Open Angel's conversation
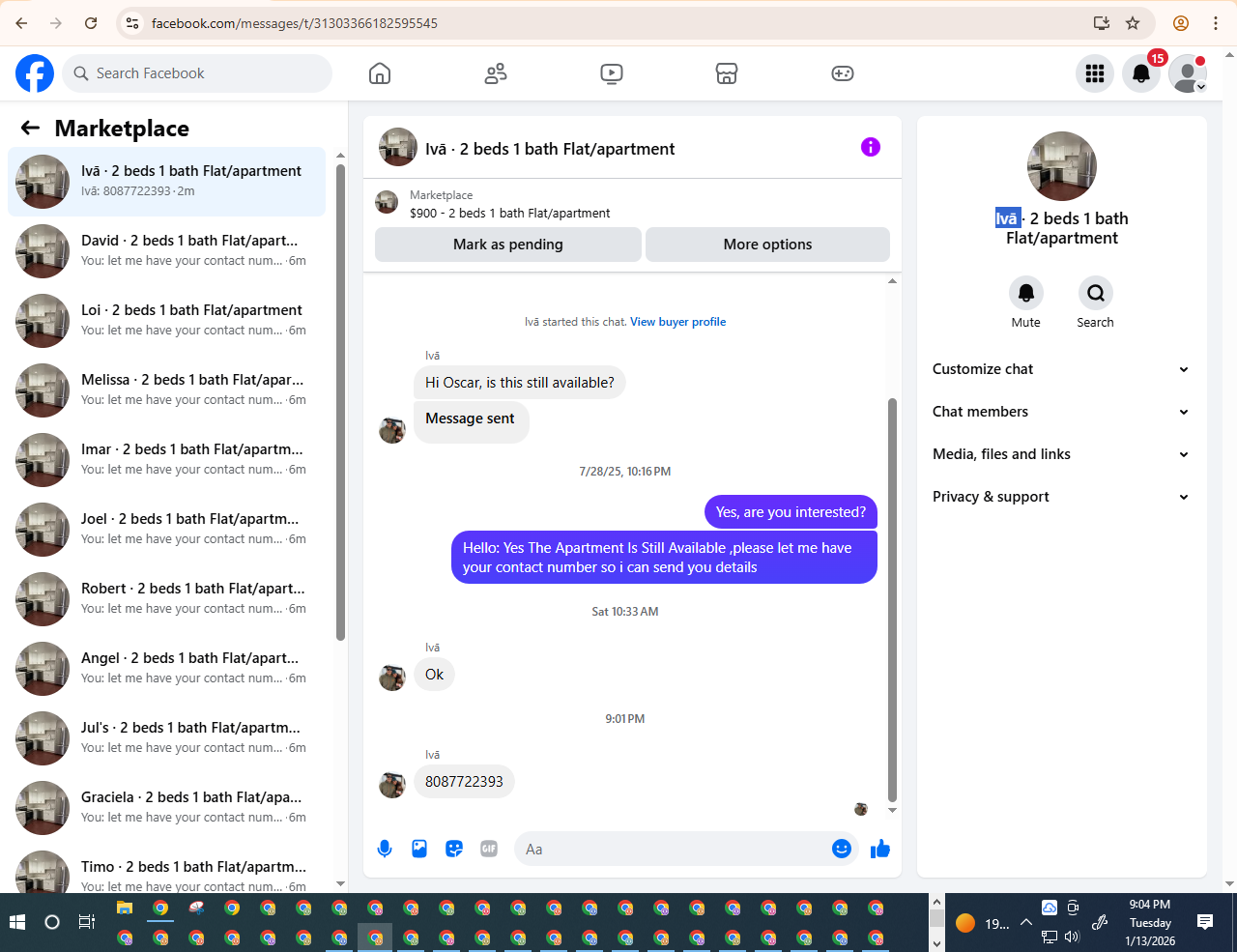 click(166, 669)
